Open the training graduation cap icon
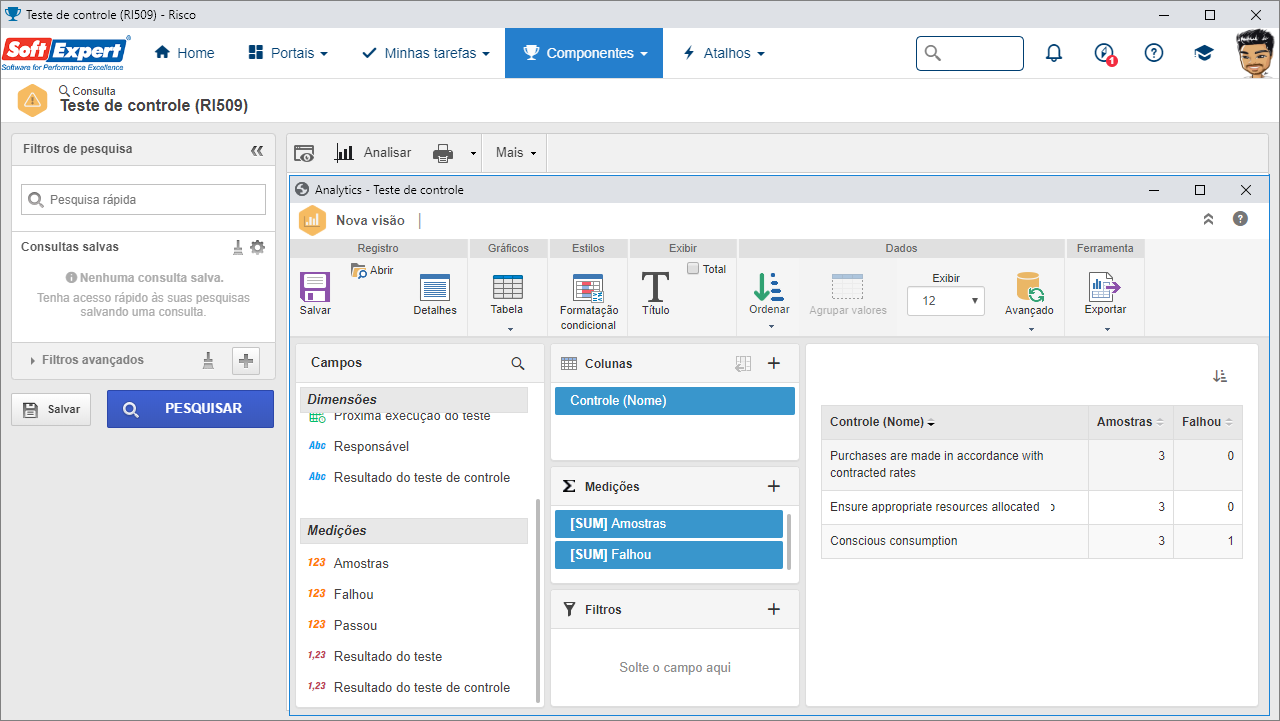 point(1204,53)
